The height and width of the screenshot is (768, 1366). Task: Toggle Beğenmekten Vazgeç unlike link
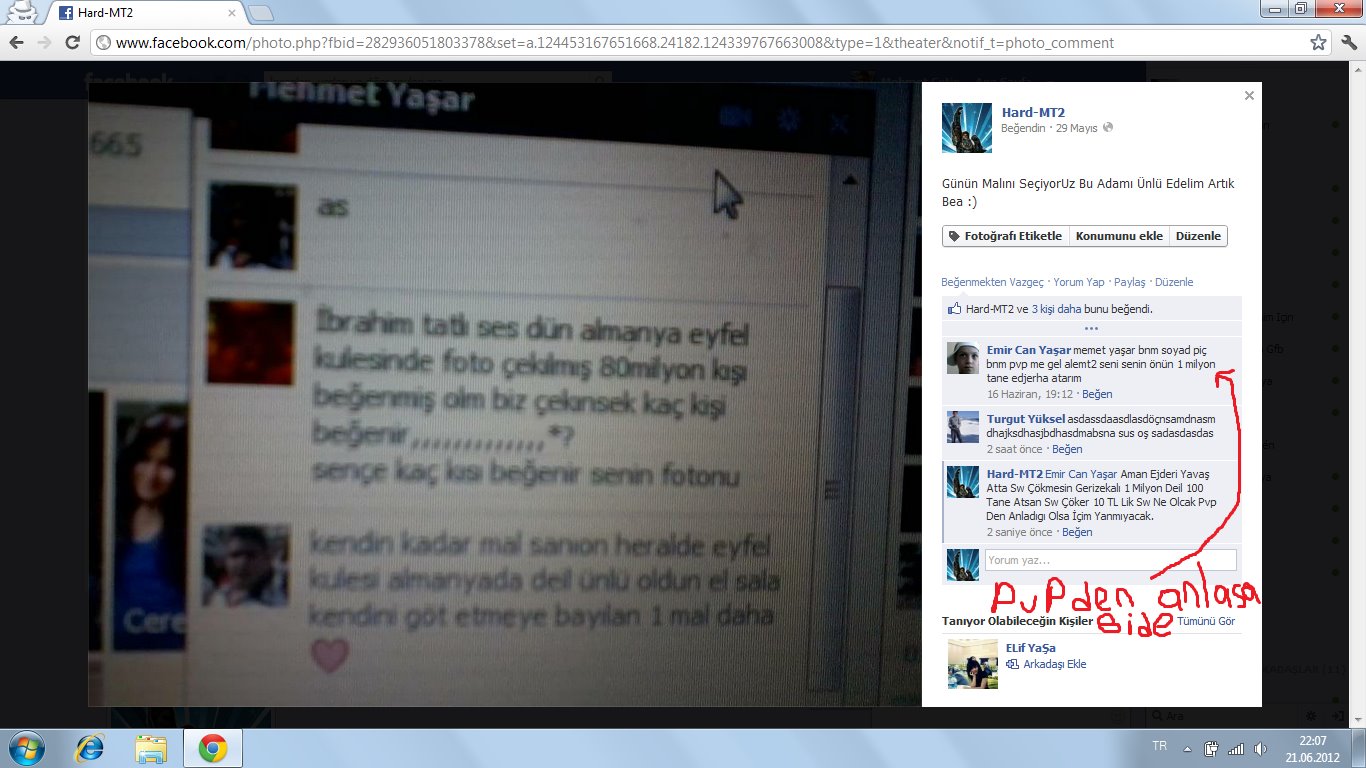click(x=992, y=282)
